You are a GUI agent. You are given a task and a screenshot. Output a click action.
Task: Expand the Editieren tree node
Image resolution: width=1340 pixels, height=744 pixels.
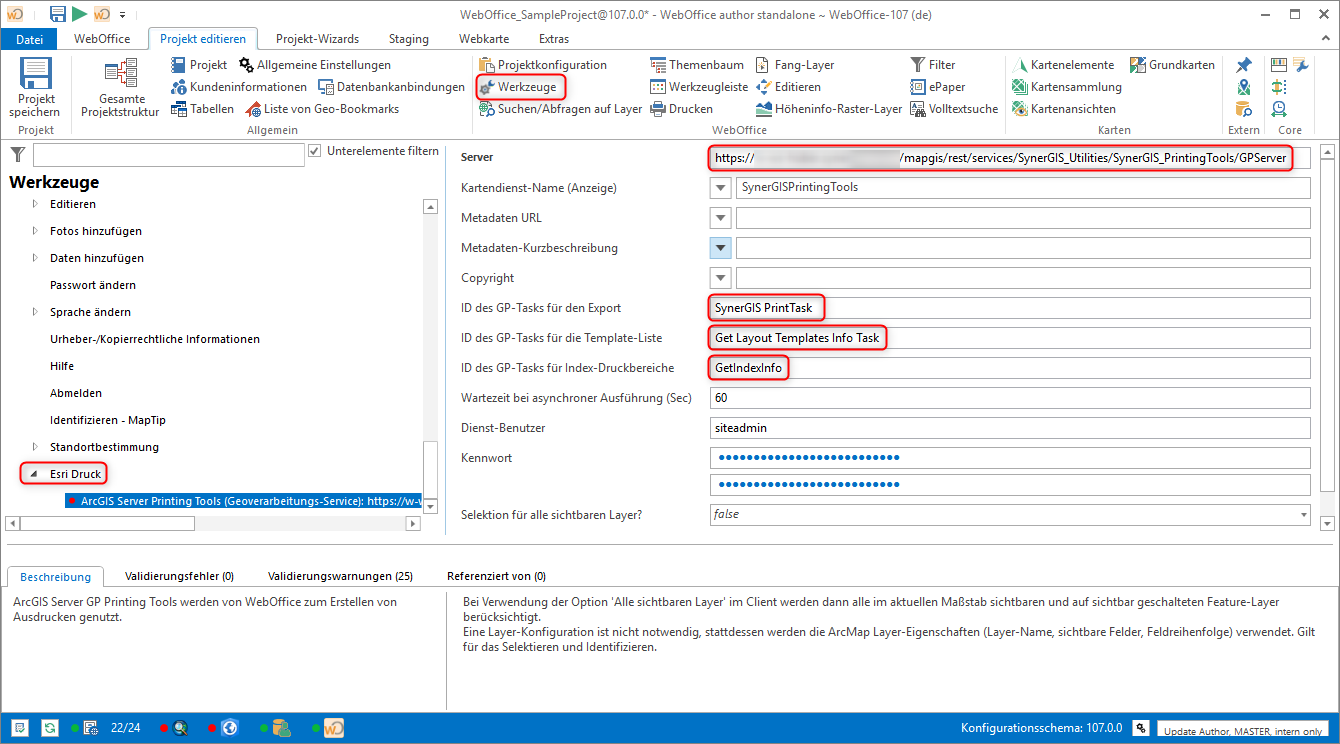(x=35, y=204)
